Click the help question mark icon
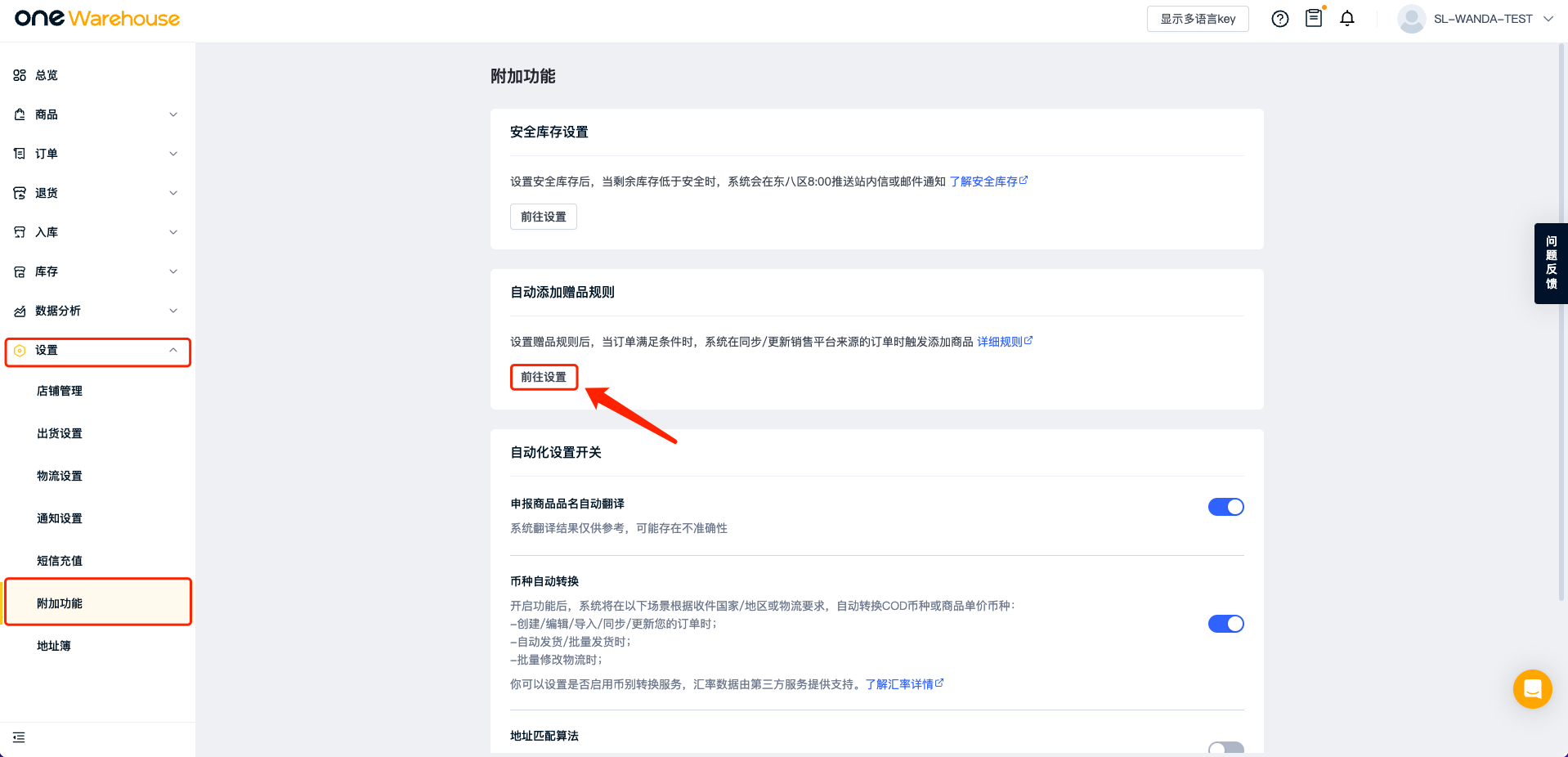Screen dimensions: 1568x757 pyautogui.click(x=1279, y=19)
